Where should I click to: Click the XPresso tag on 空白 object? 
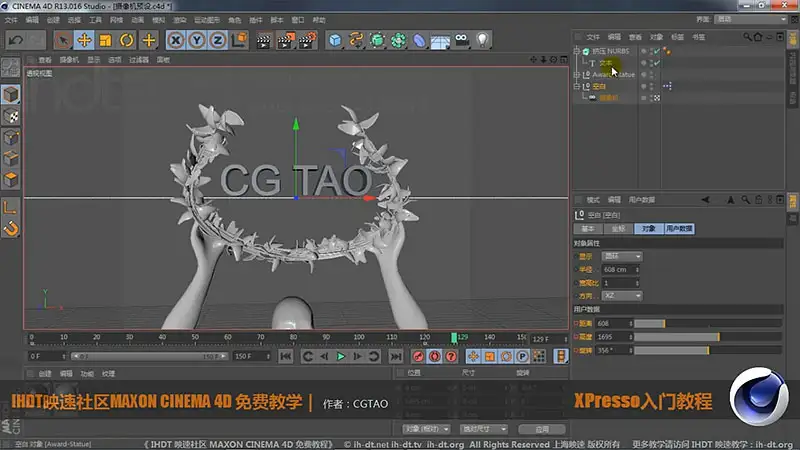pos(667,86)
